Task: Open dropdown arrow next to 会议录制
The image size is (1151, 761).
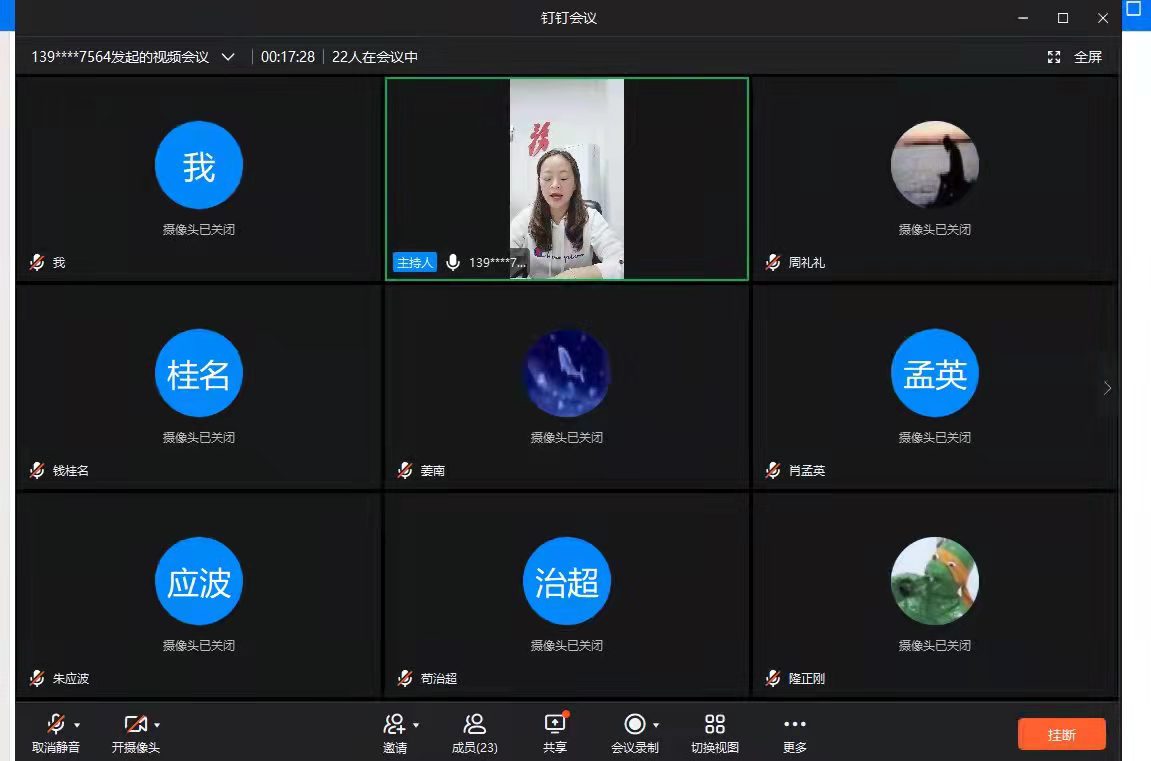Action: (x=656, y=725)
